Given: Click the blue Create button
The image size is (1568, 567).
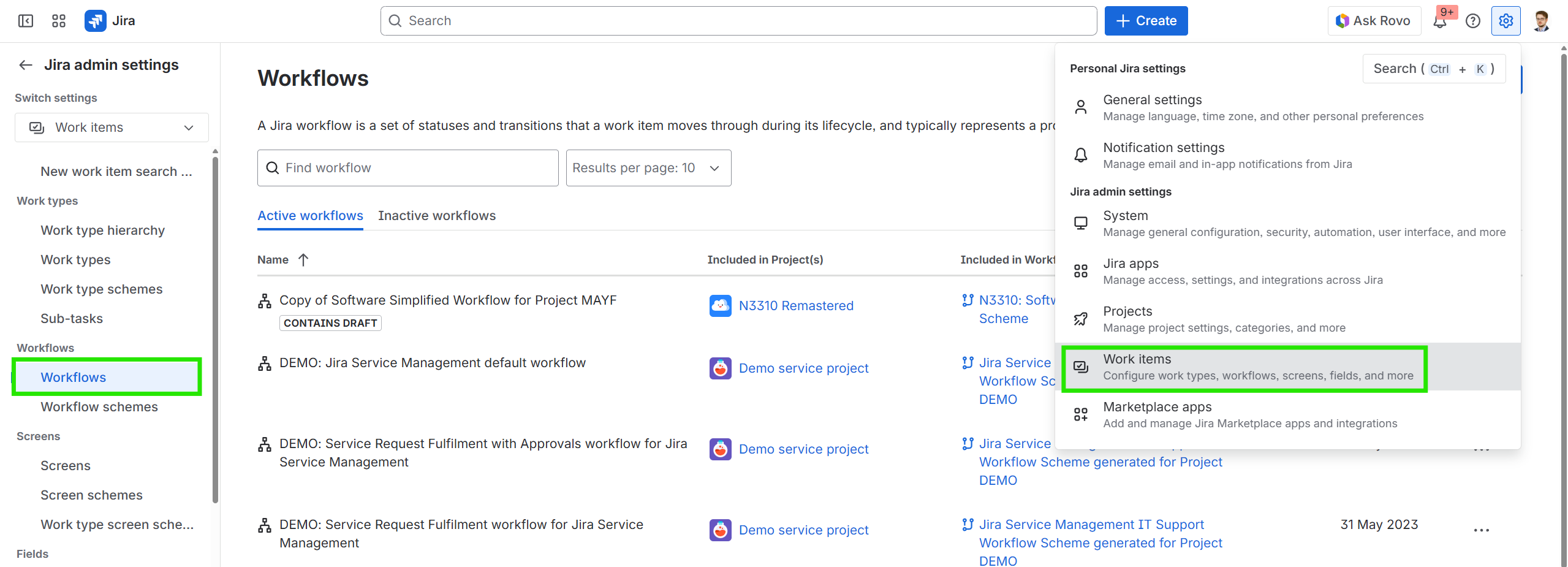Looking at the screenshot, I should coord(1146,21).
